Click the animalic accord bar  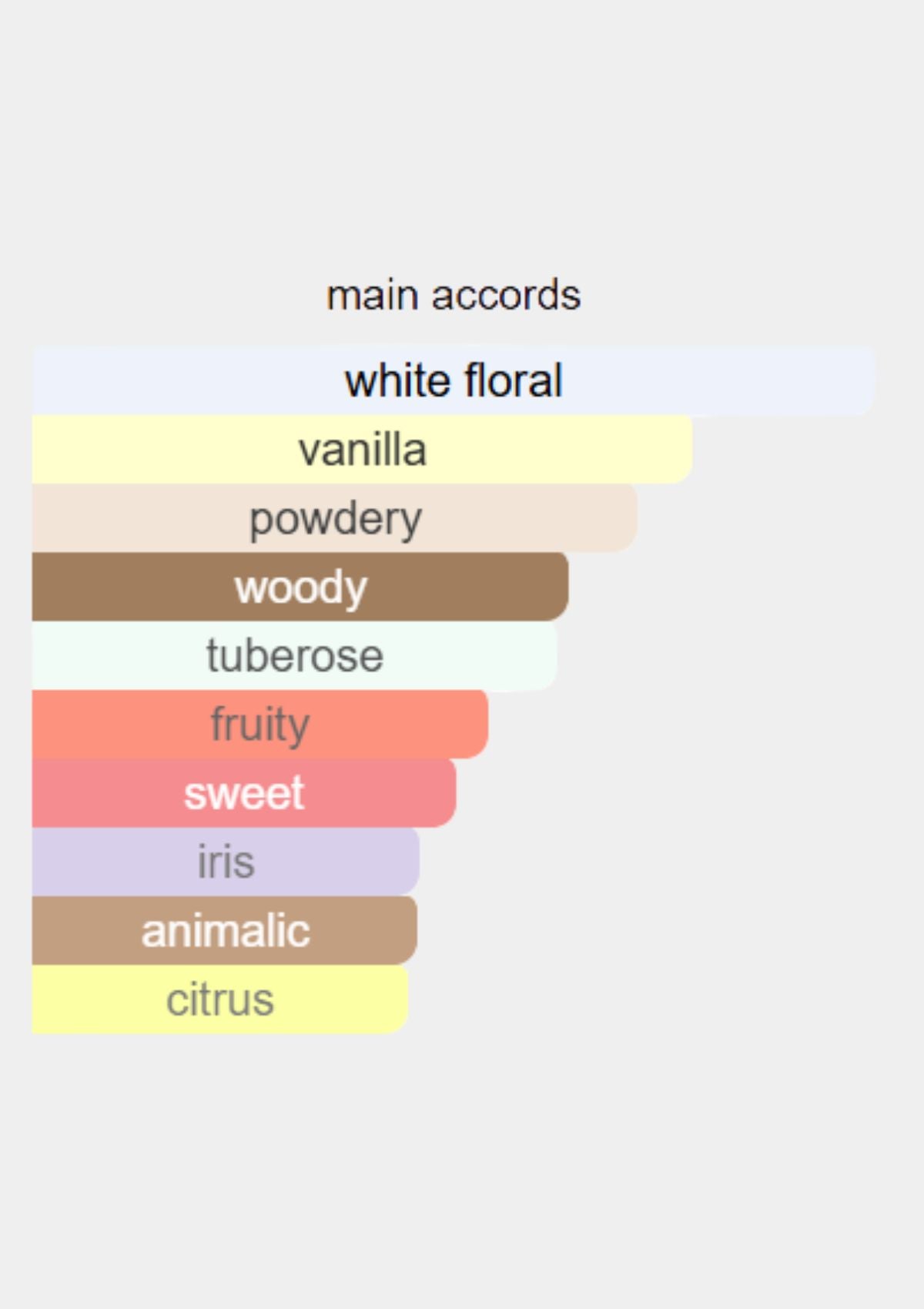point(225,930)
